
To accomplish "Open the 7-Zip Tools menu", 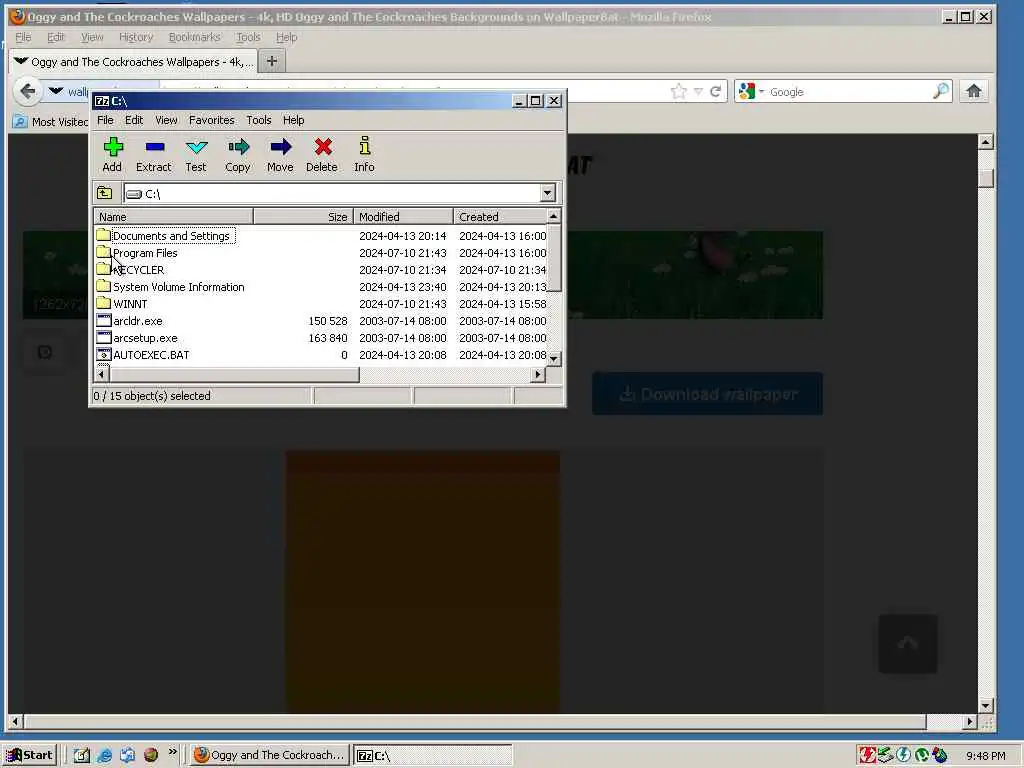I will (x=259, y=120).
